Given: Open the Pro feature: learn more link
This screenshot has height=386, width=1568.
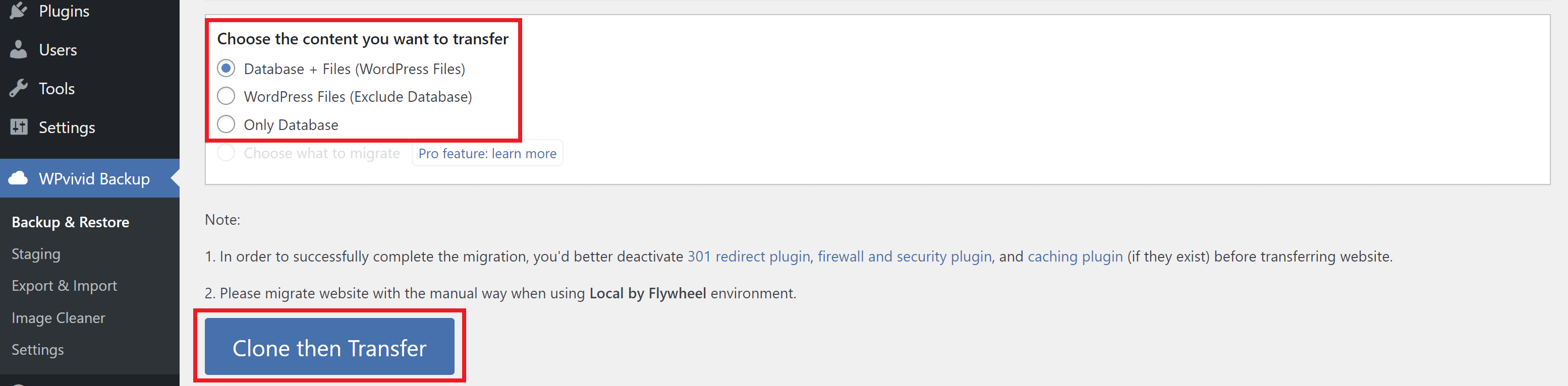Looking at the screenshot, I should [x=487, y=153].
